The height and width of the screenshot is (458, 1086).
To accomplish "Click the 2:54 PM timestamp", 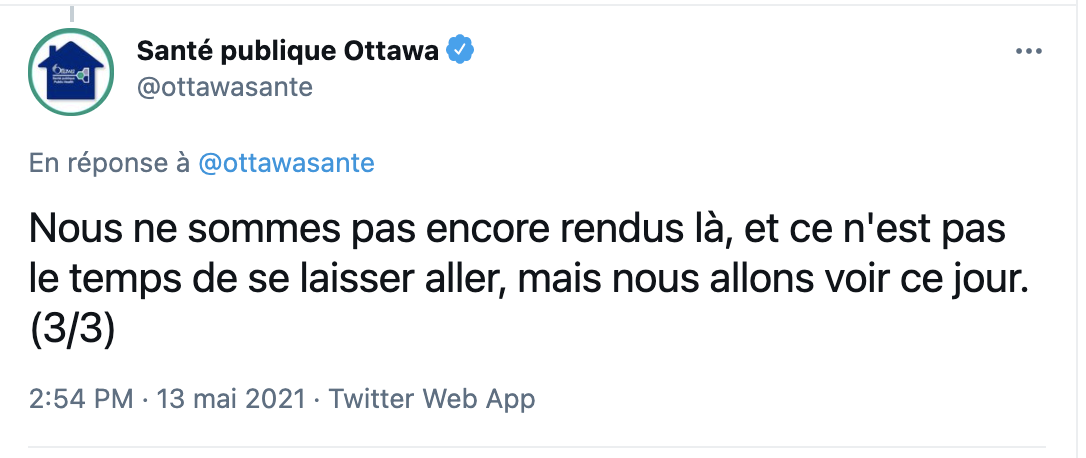I will tap(81, 399).
